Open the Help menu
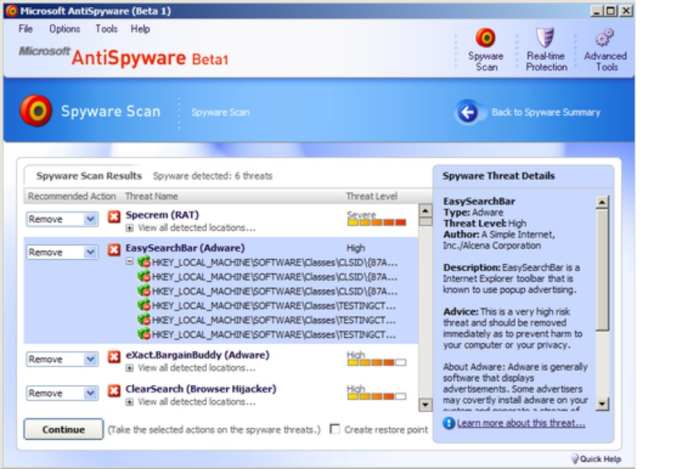 [x=140, y=29]
